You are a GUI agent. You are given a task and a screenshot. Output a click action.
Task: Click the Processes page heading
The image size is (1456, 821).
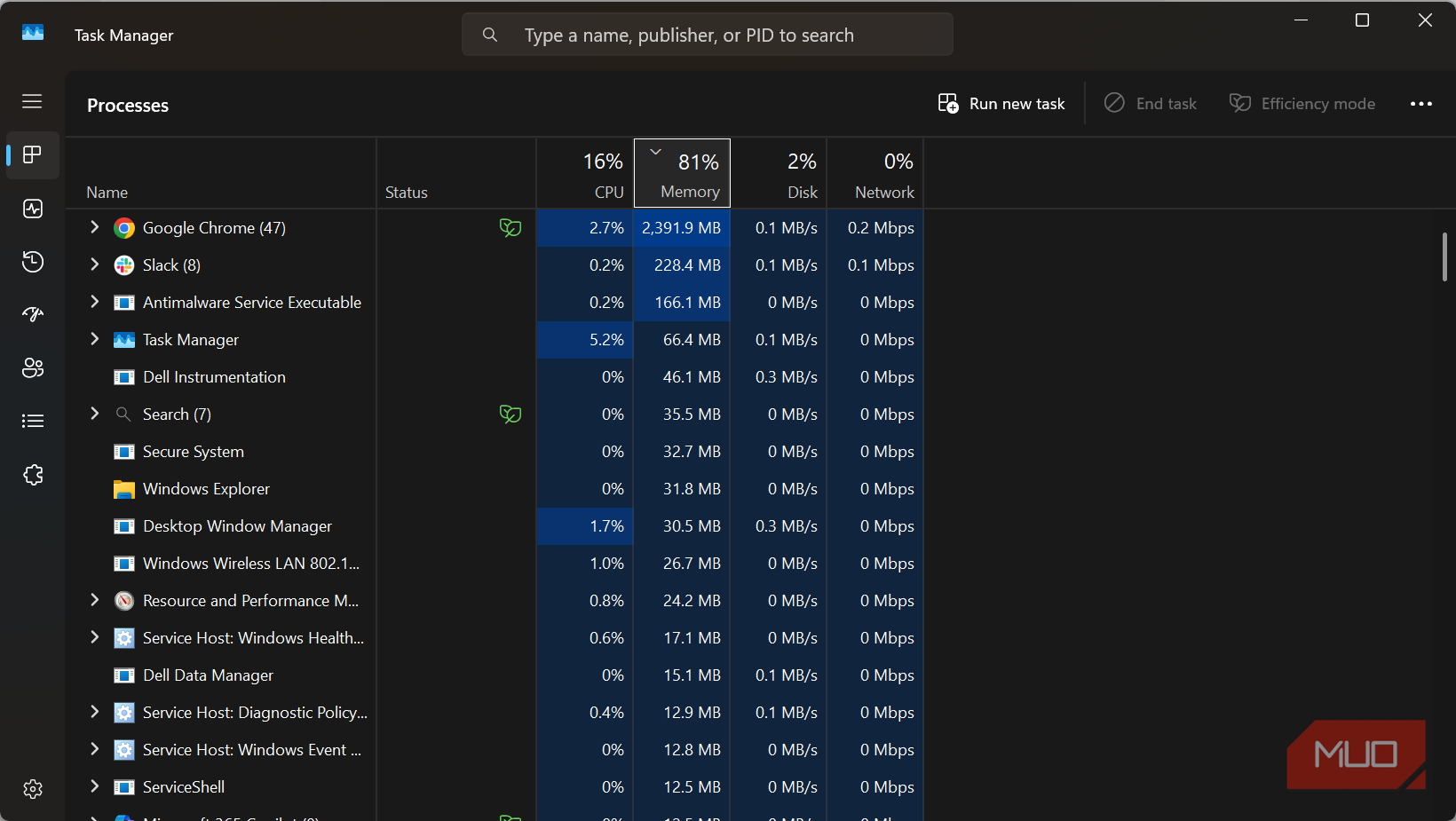tap(128, 105)
